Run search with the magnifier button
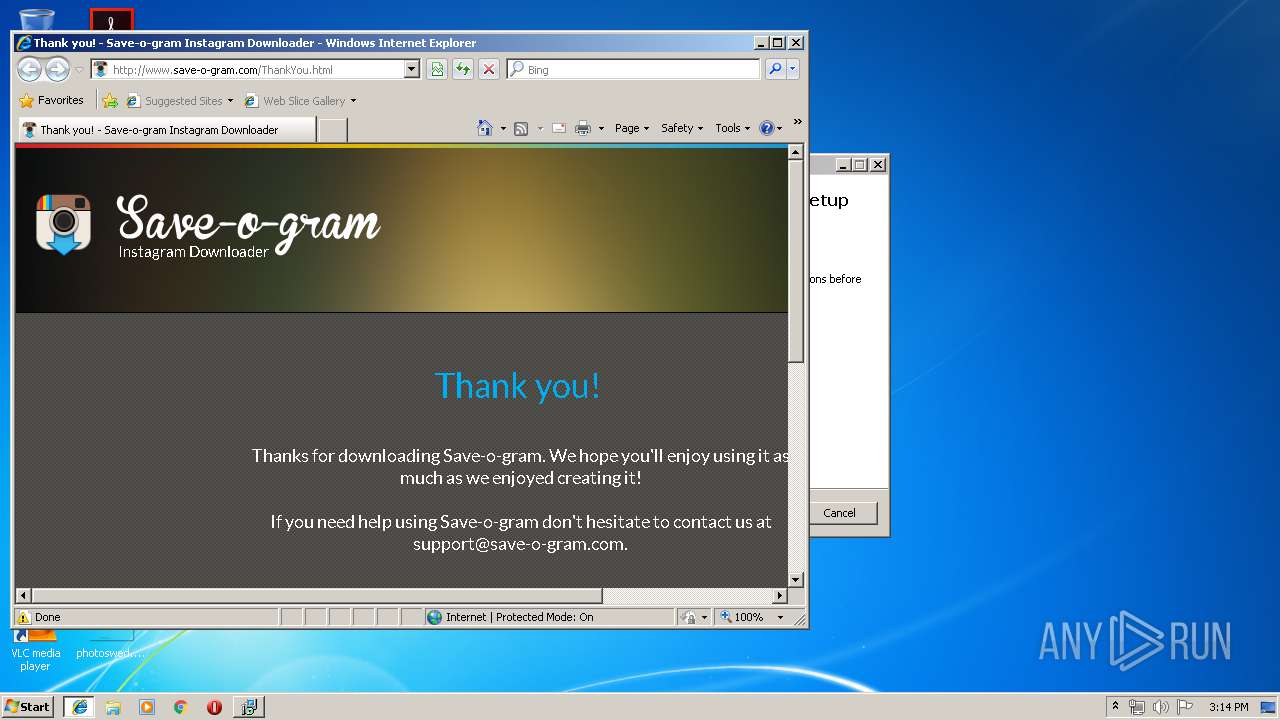This screenshot has width=1280, height=720. point(775,69)
